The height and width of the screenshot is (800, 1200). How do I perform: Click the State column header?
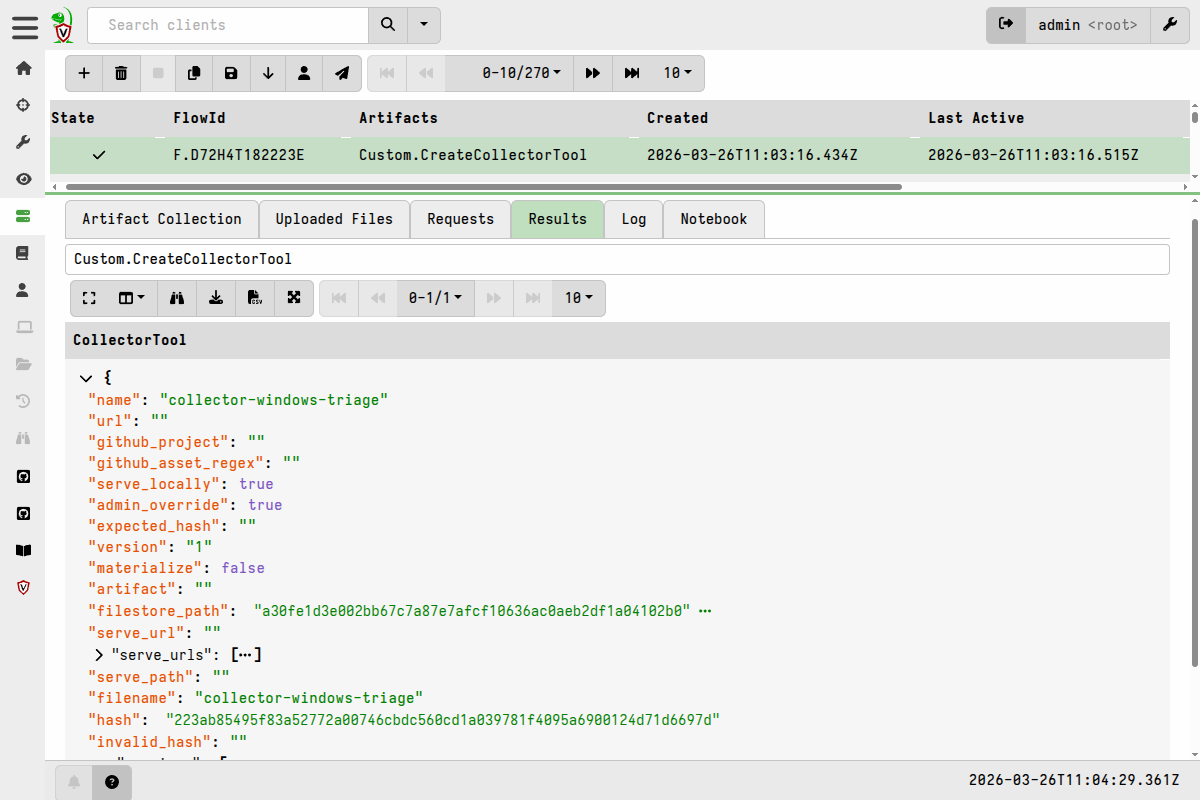pos(73,118)
